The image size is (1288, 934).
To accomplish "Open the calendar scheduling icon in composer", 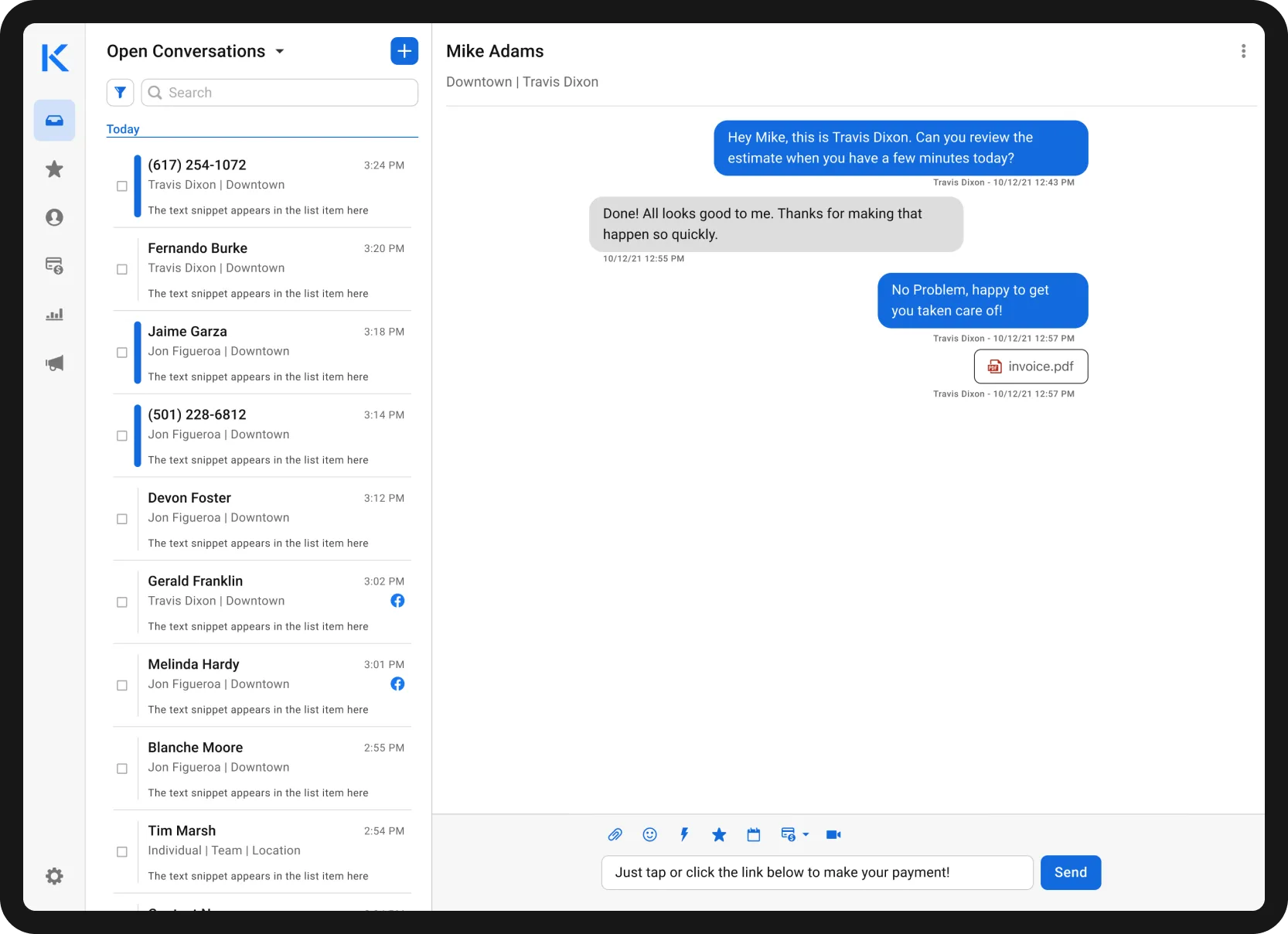I will pos(754,834).
